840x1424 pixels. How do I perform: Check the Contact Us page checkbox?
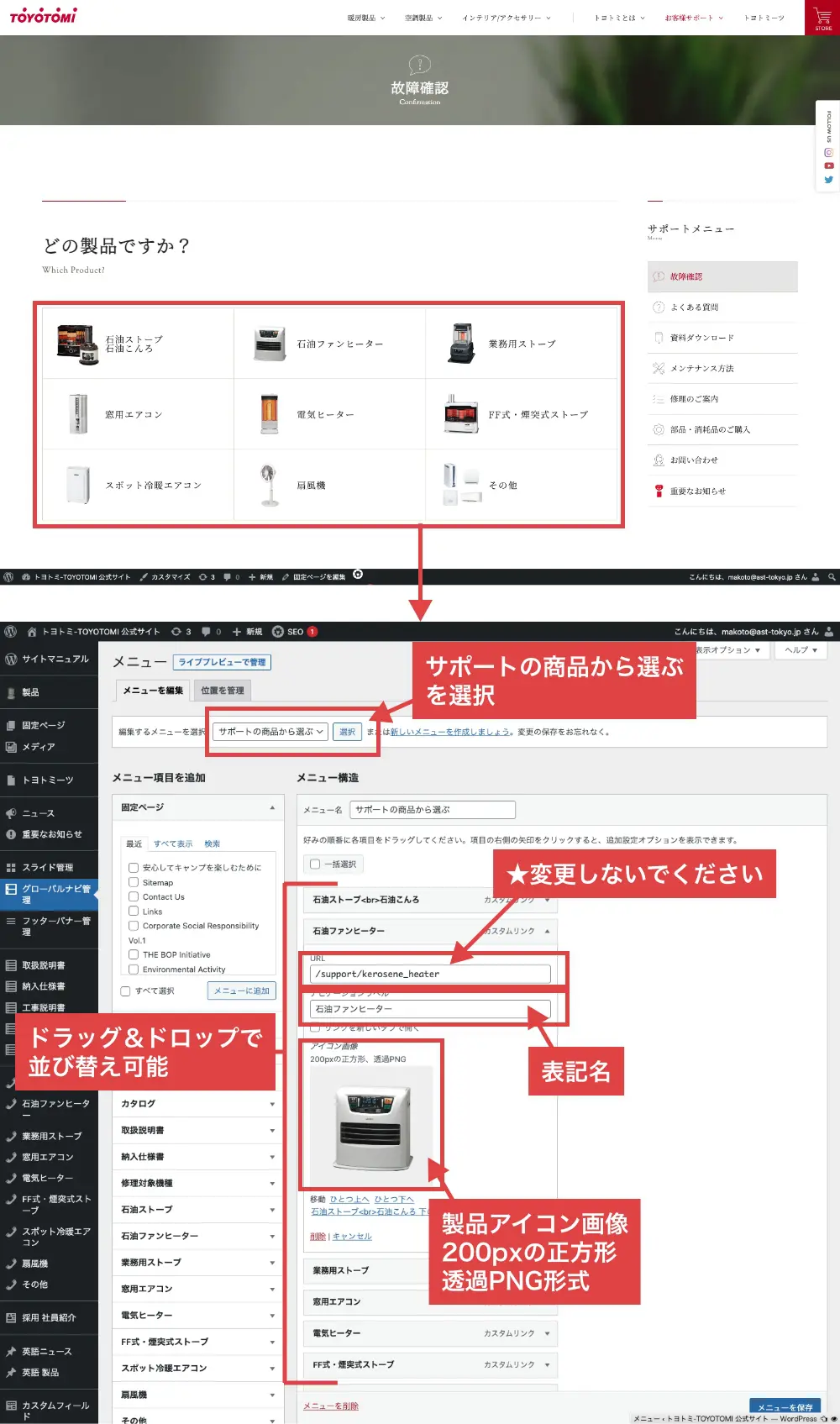[x=134, y=896]
